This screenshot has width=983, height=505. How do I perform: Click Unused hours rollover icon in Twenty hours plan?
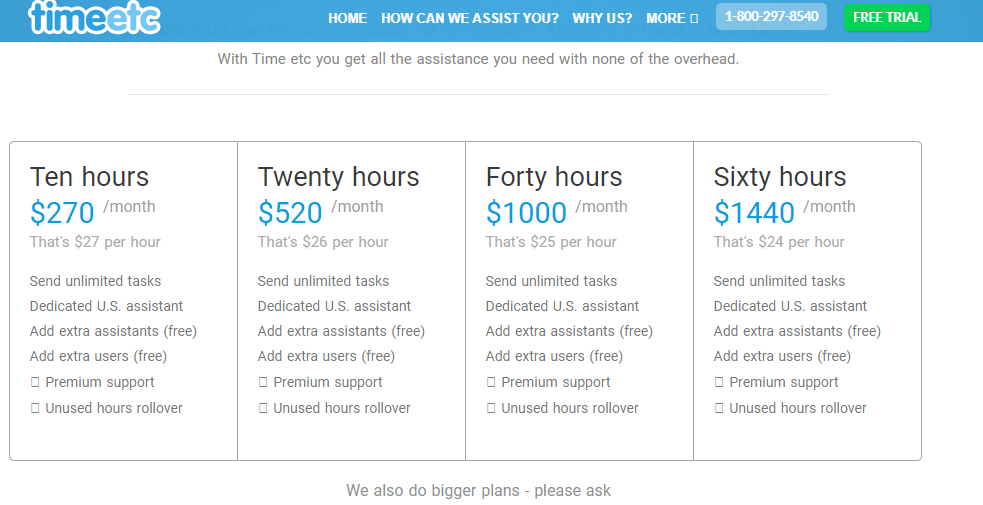[x=263, y=408]
